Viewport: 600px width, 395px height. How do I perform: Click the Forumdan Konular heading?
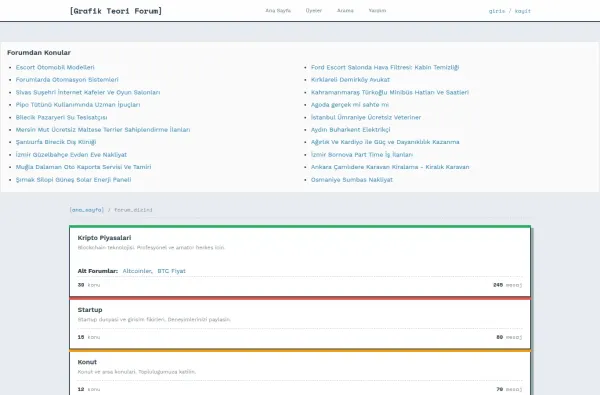(x=39, y=52)
